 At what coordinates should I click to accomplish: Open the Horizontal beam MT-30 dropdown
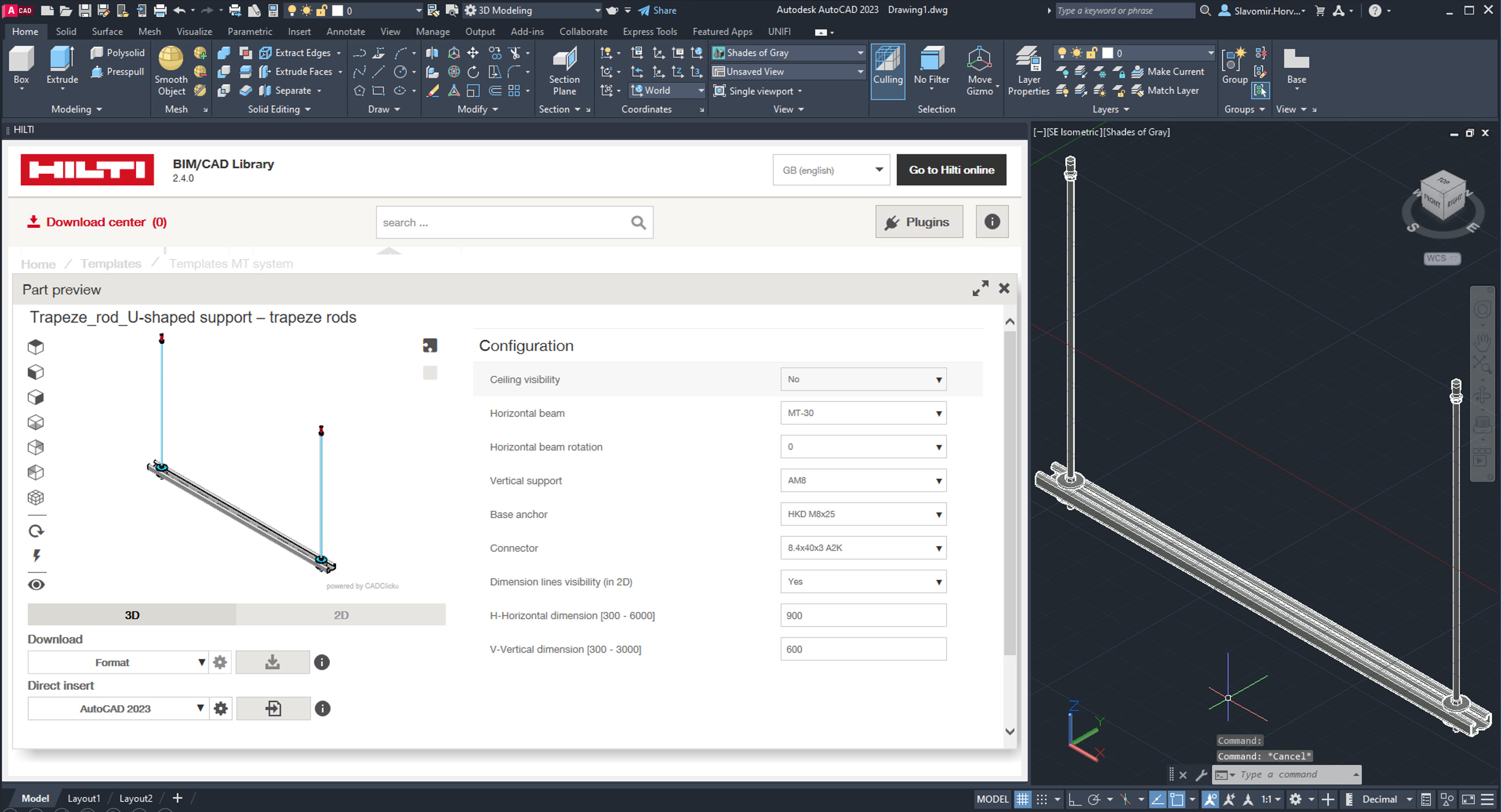pyautogui.click(x=863, y=413)
